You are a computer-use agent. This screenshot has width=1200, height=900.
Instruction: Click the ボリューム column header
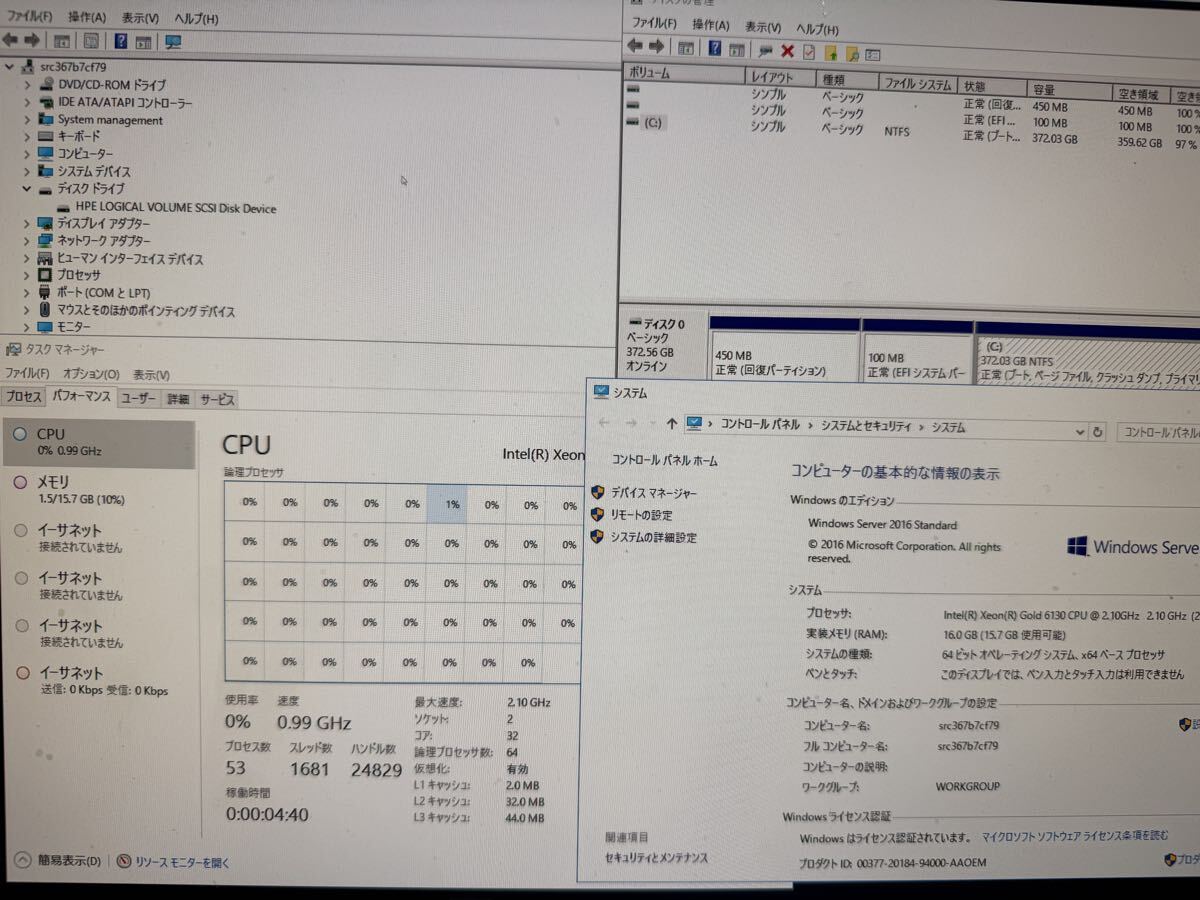coord(684,73)
